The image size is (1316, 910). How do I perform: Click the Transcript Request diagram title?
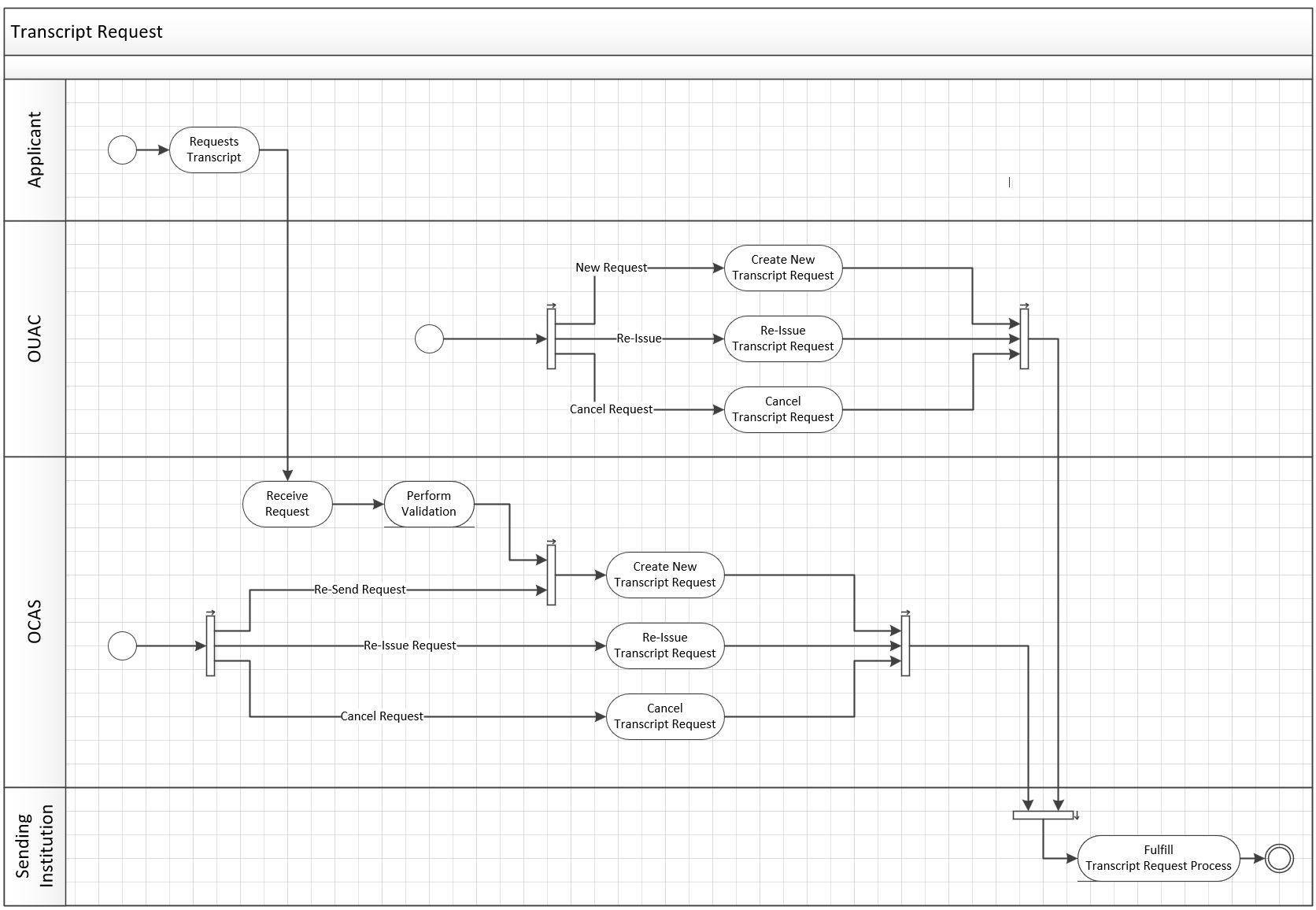pos(87,31)
